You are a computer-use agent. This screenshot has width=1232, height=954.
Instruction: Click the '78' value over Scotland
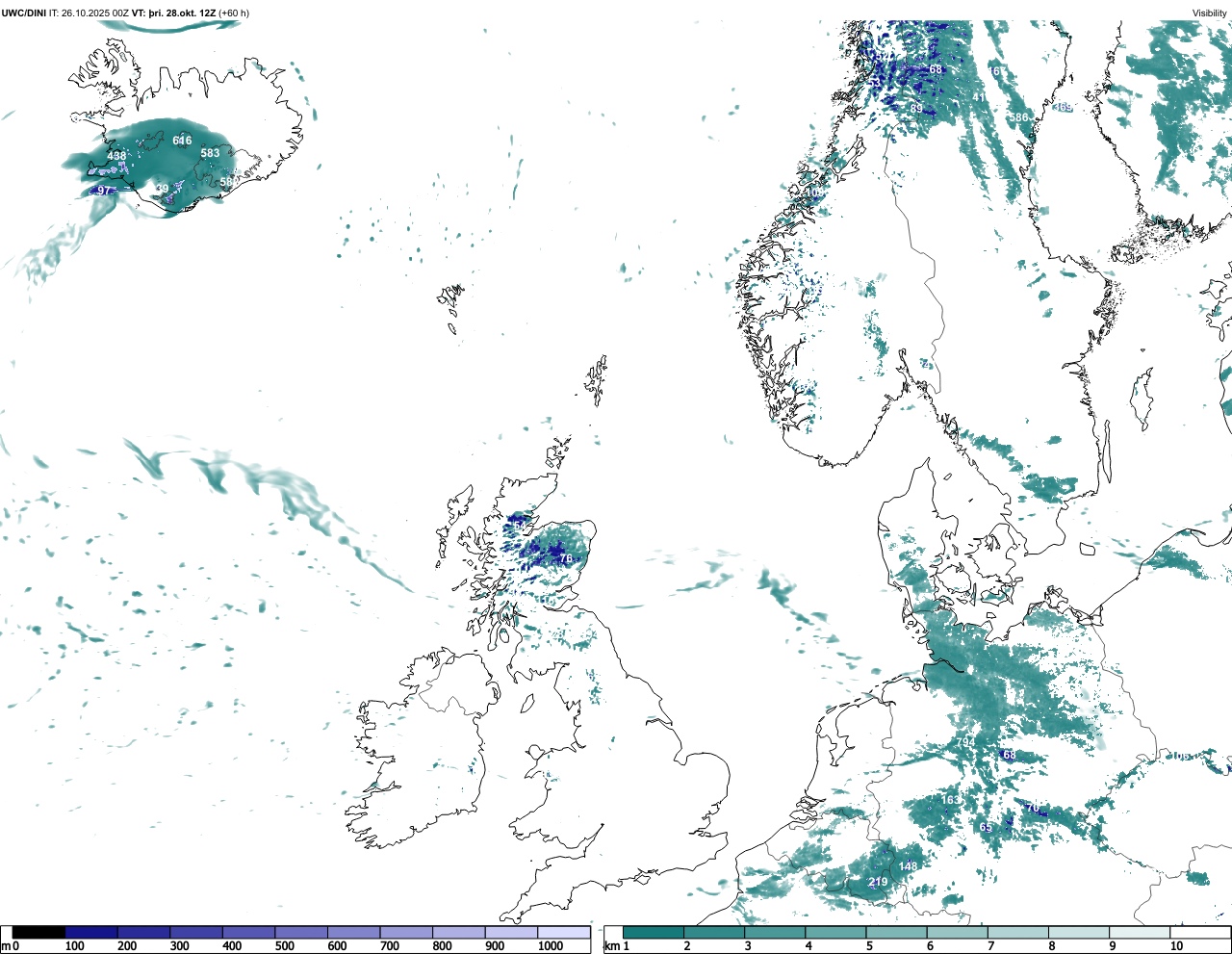coord(566,558)
